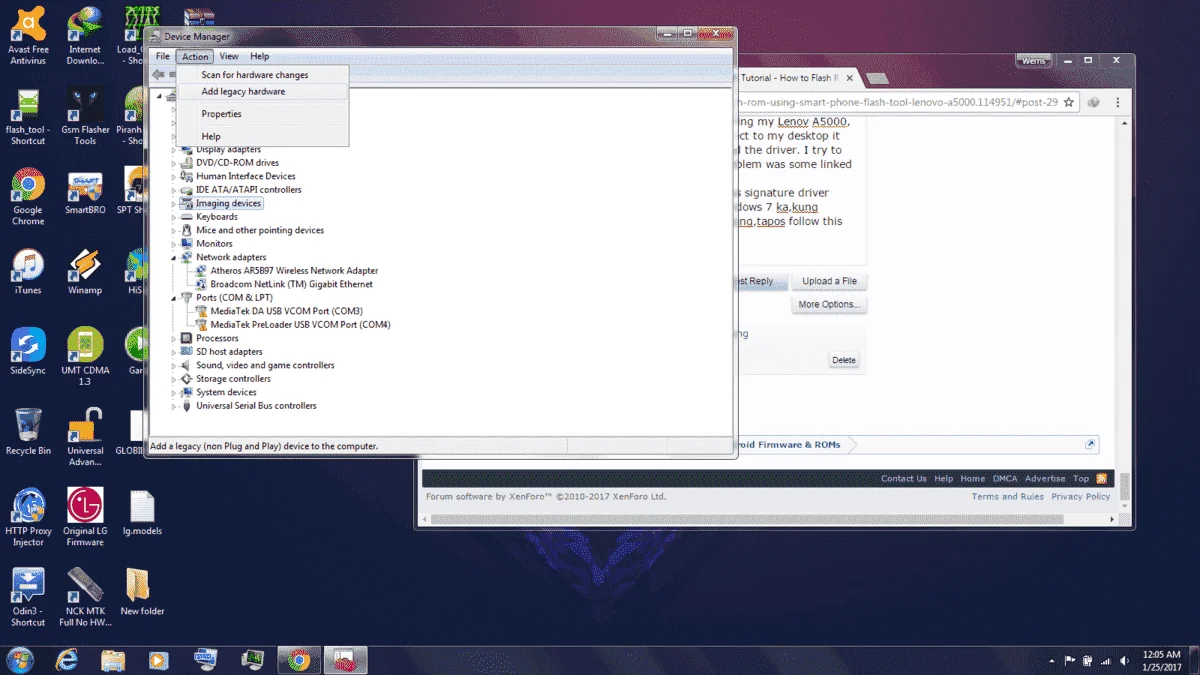Click the taskbar clock showing 12:05 AM
Viewport: 1200px width, 675px height.
pyautogui.click(x=1161, y=660)
